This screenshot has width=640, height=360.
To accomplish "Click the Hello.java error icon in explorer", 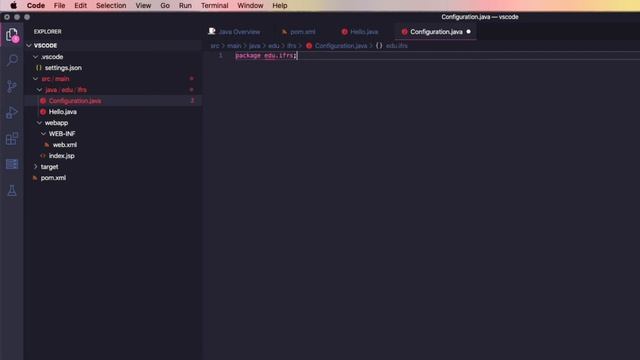I will (x=43, y=112).
